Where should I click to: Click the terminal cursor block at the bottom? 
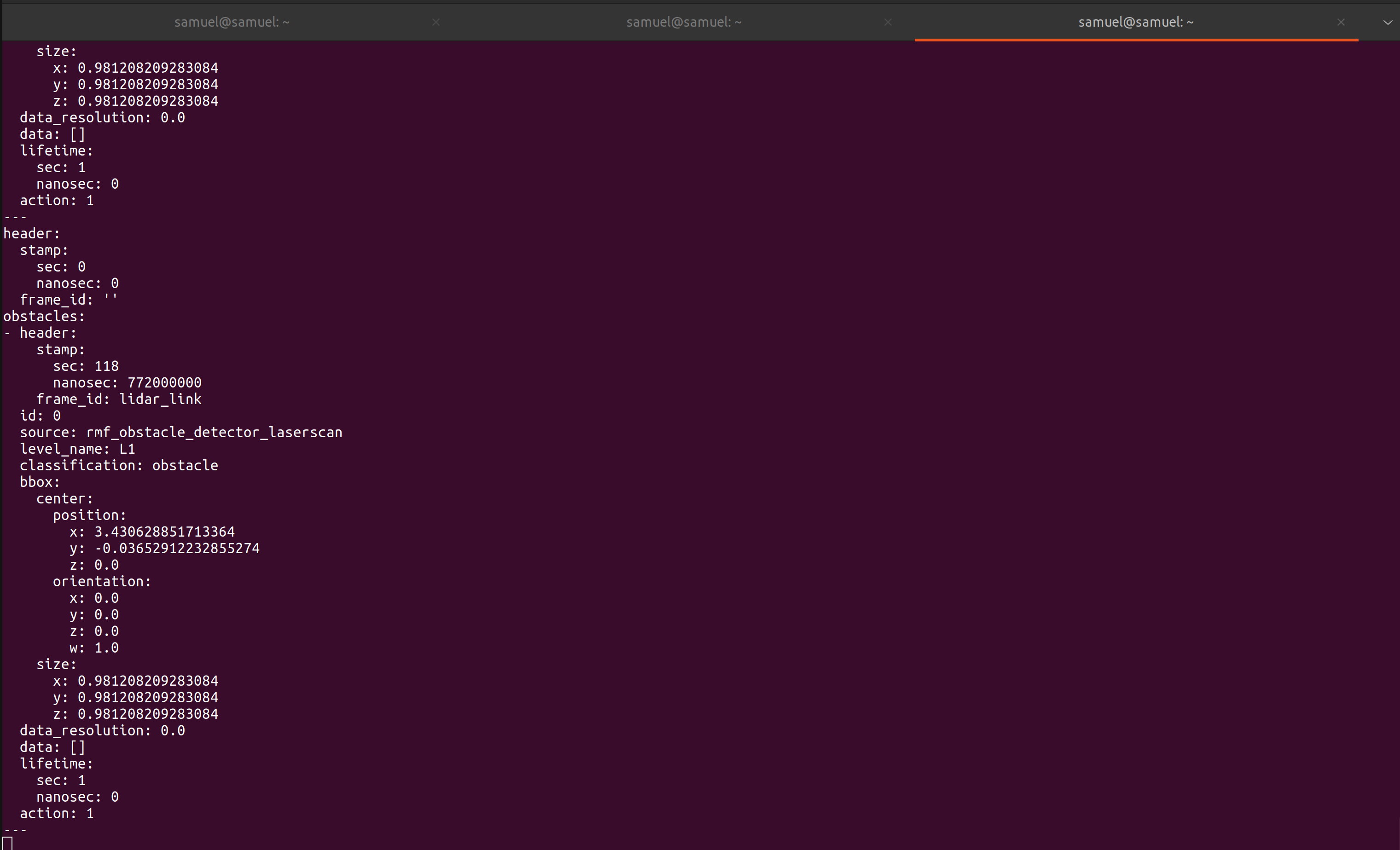[7, 843]
